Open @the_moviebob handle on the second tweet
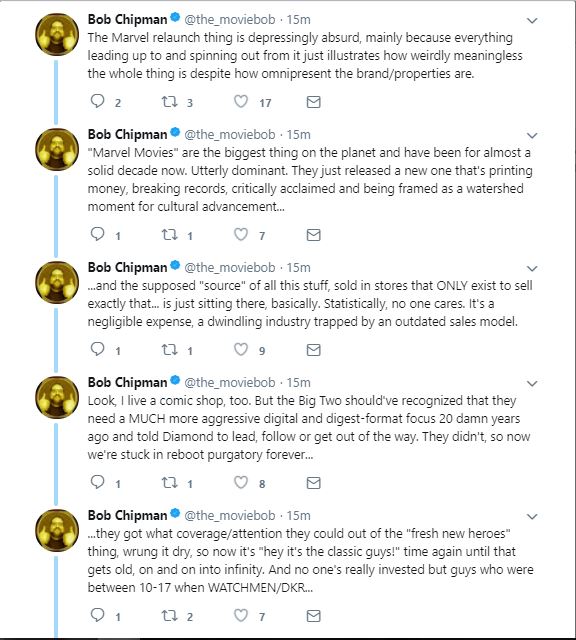The width and height of the screenshot is (576, 640). [230, 134]
